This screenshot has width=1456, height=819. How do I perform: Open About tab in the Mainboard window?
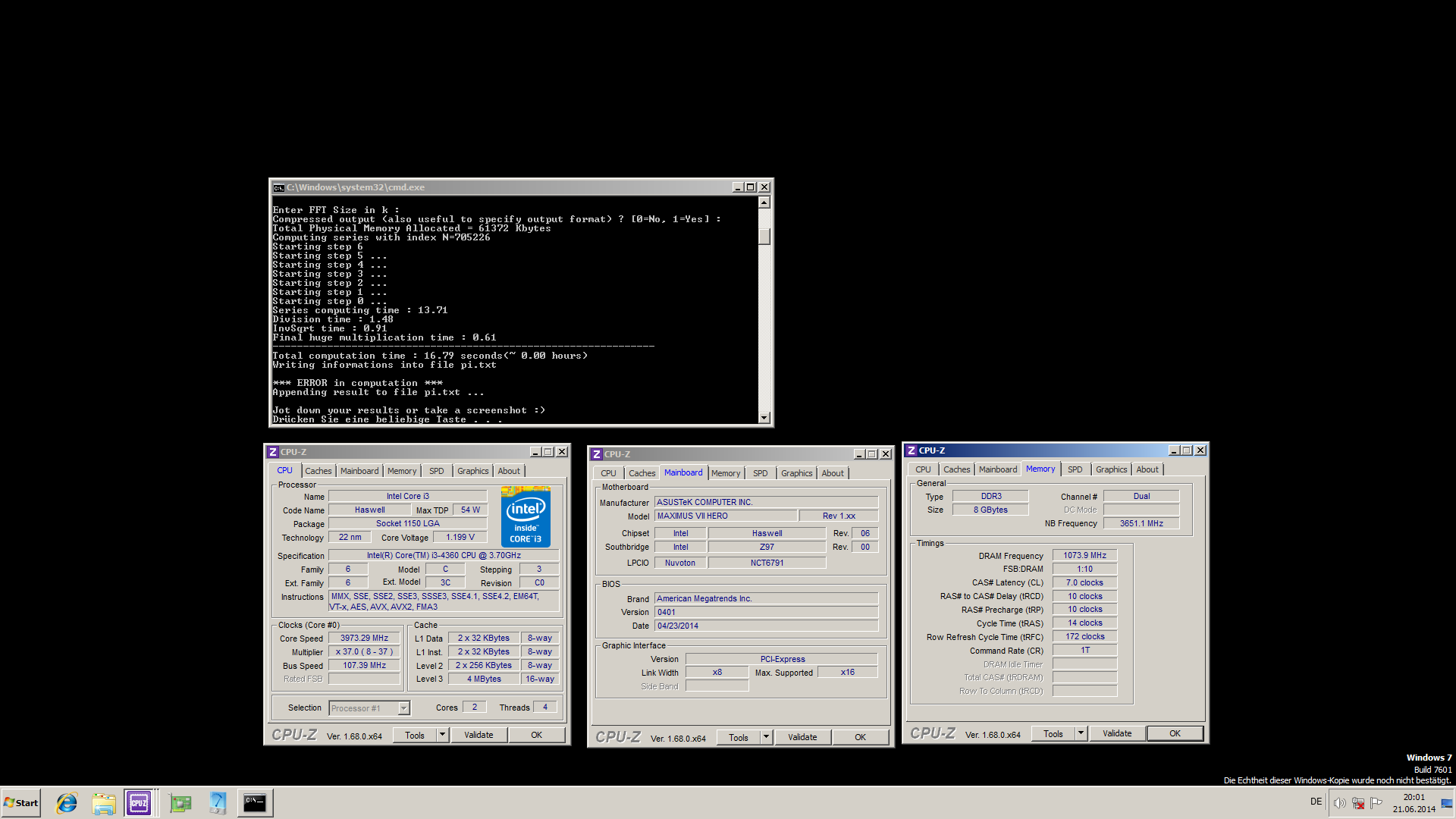point(833,473)
